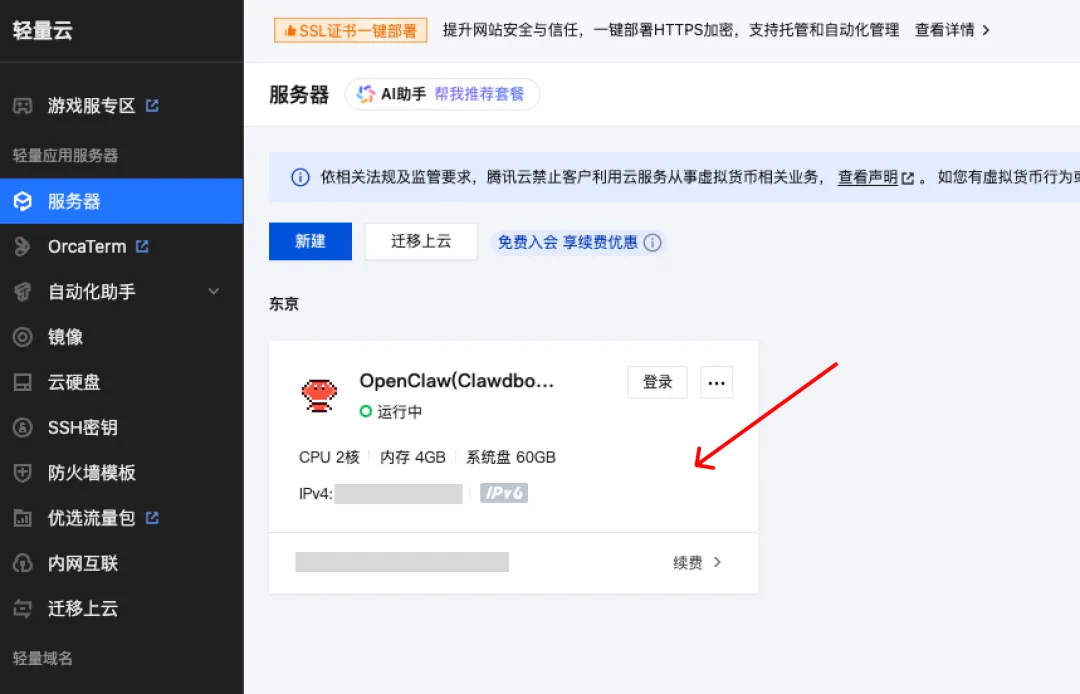Click the 登录 button on server card
The width and height of the screenshot is (1080, 694).
click(x=657, y=382)
